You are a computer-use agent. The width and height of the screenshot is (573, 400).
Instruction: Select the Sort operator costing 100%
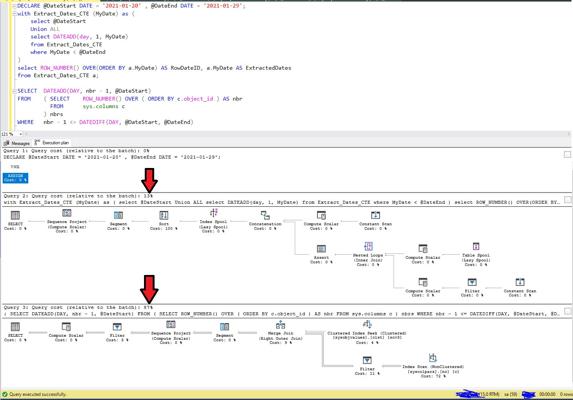click(x=164, y=221)
